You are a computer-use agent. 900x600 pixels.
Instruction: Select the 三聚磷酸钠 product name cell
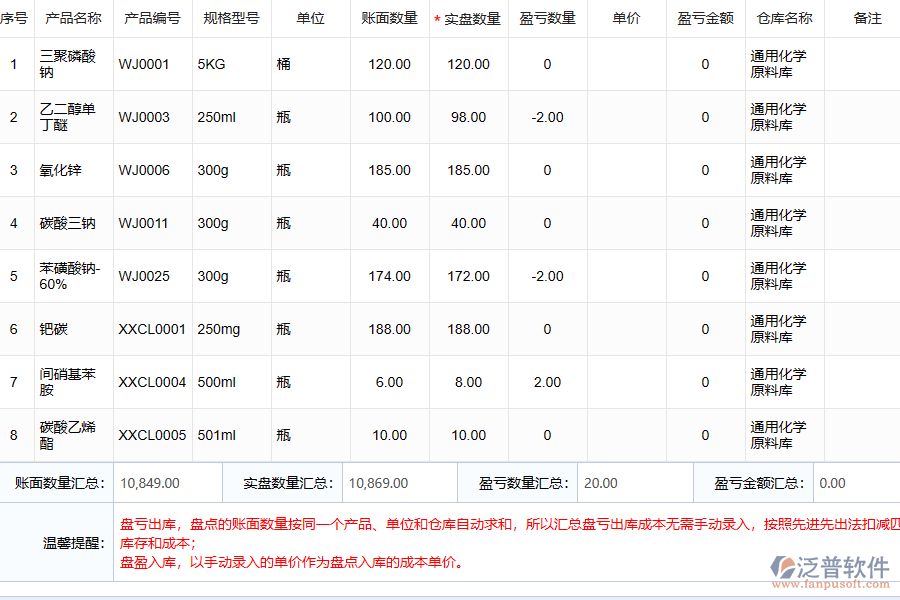72,64
